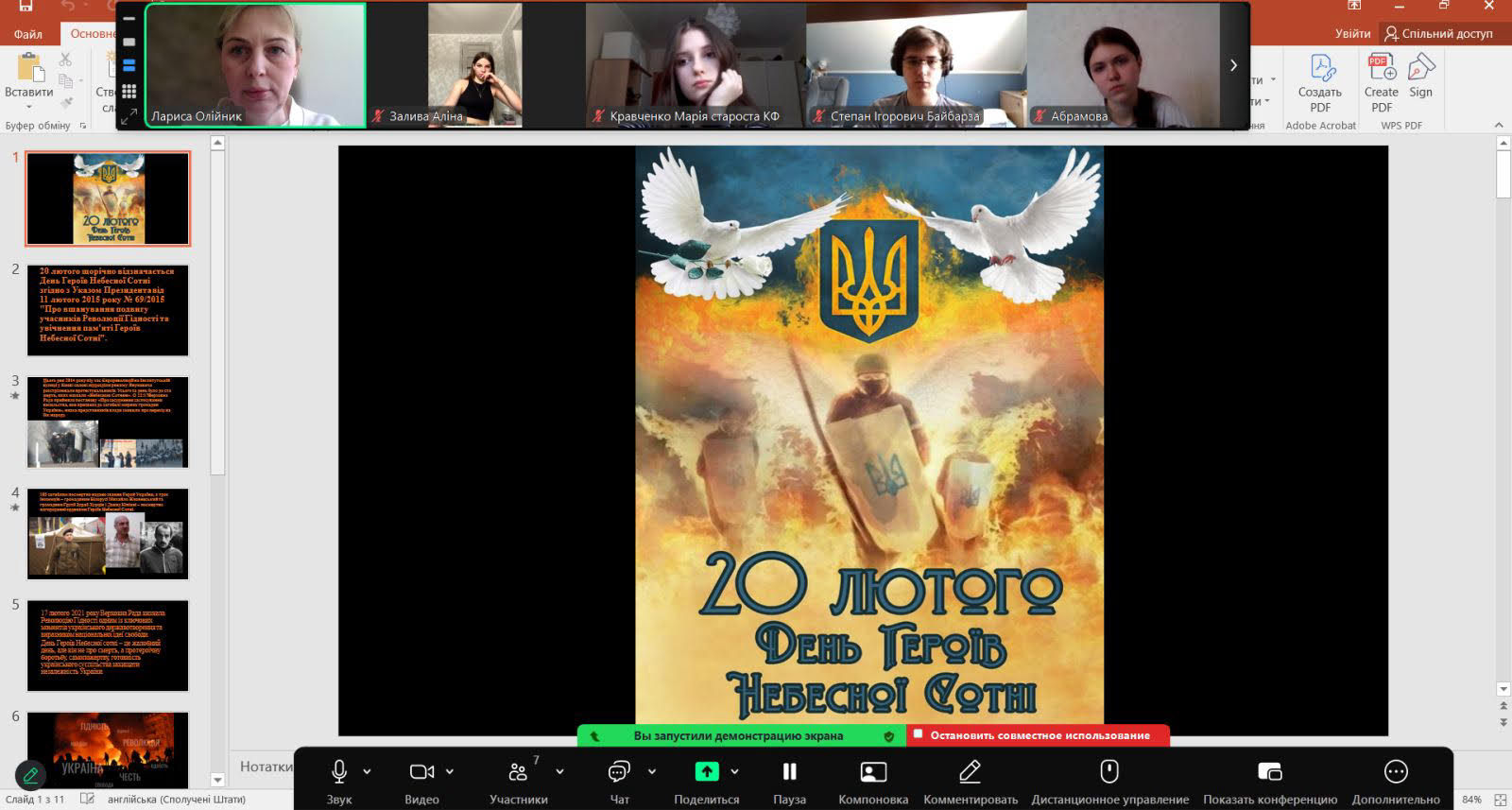Expand the arrow beside Чат

pos(651,771)
